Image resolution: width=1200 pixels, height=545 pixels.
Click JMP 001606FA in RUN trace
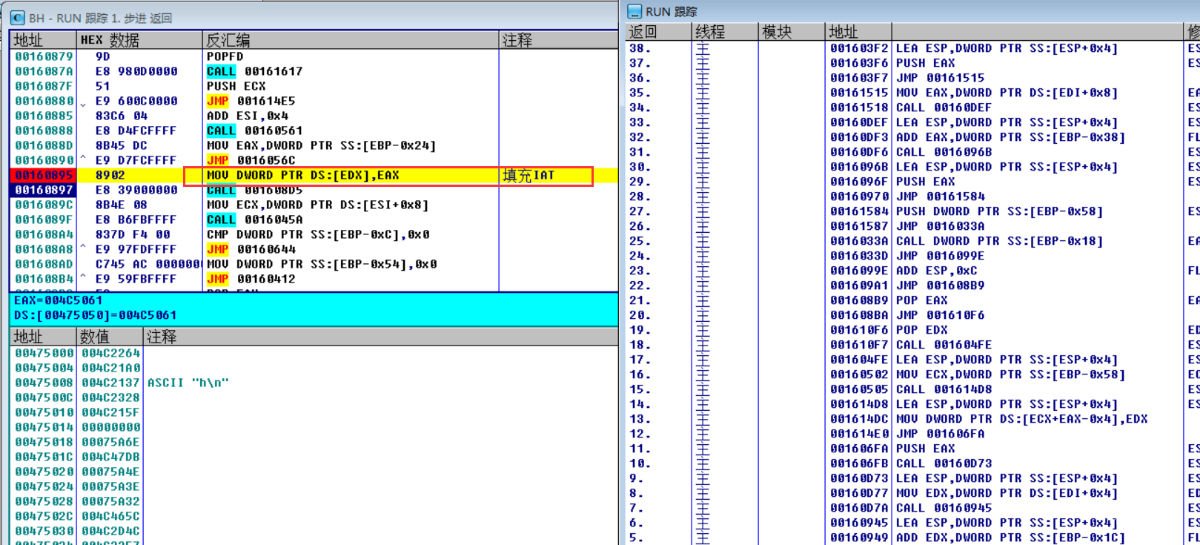(x=940, y=433)
